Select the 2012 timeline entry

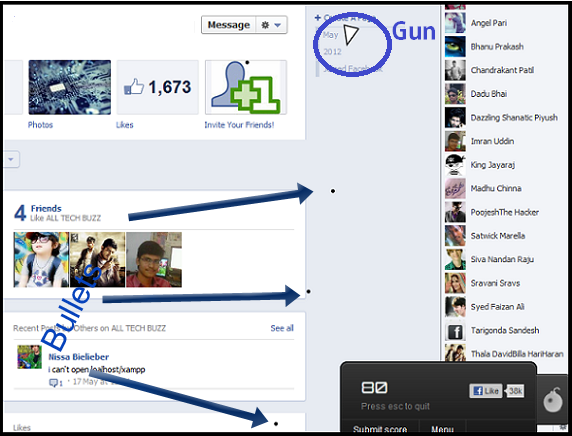332,52
